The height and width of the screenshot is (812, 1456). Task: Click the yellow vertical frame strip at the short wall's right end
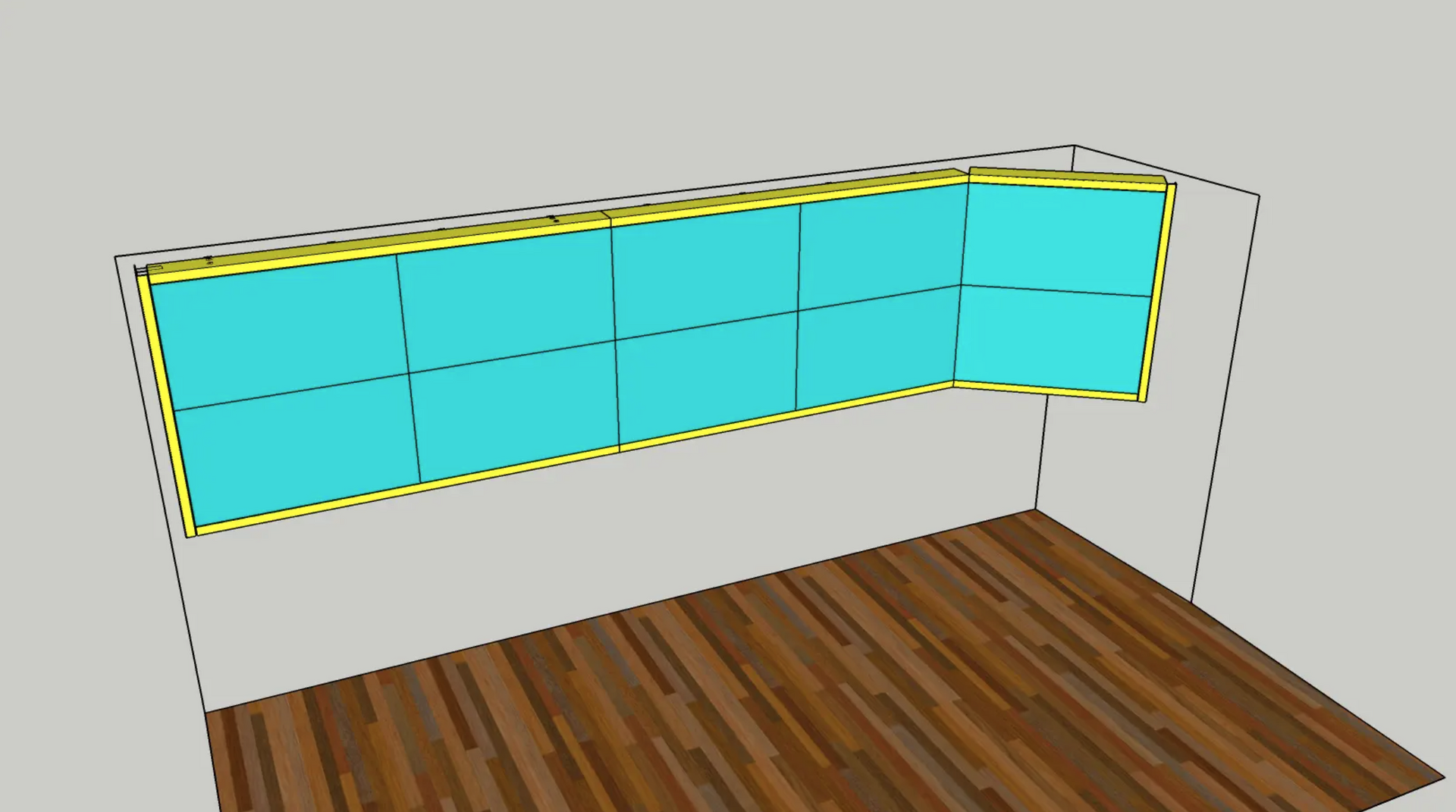1157,292
